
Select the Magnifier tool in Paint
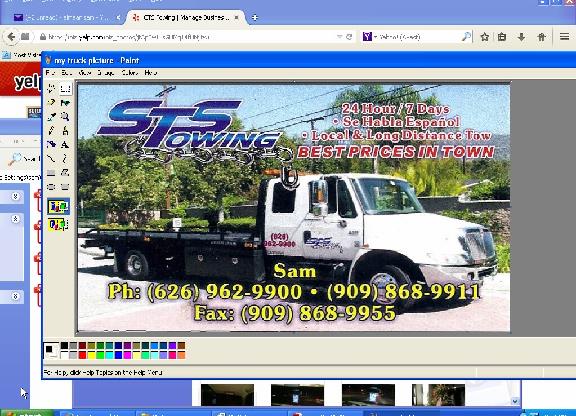[x=65, y=116]
